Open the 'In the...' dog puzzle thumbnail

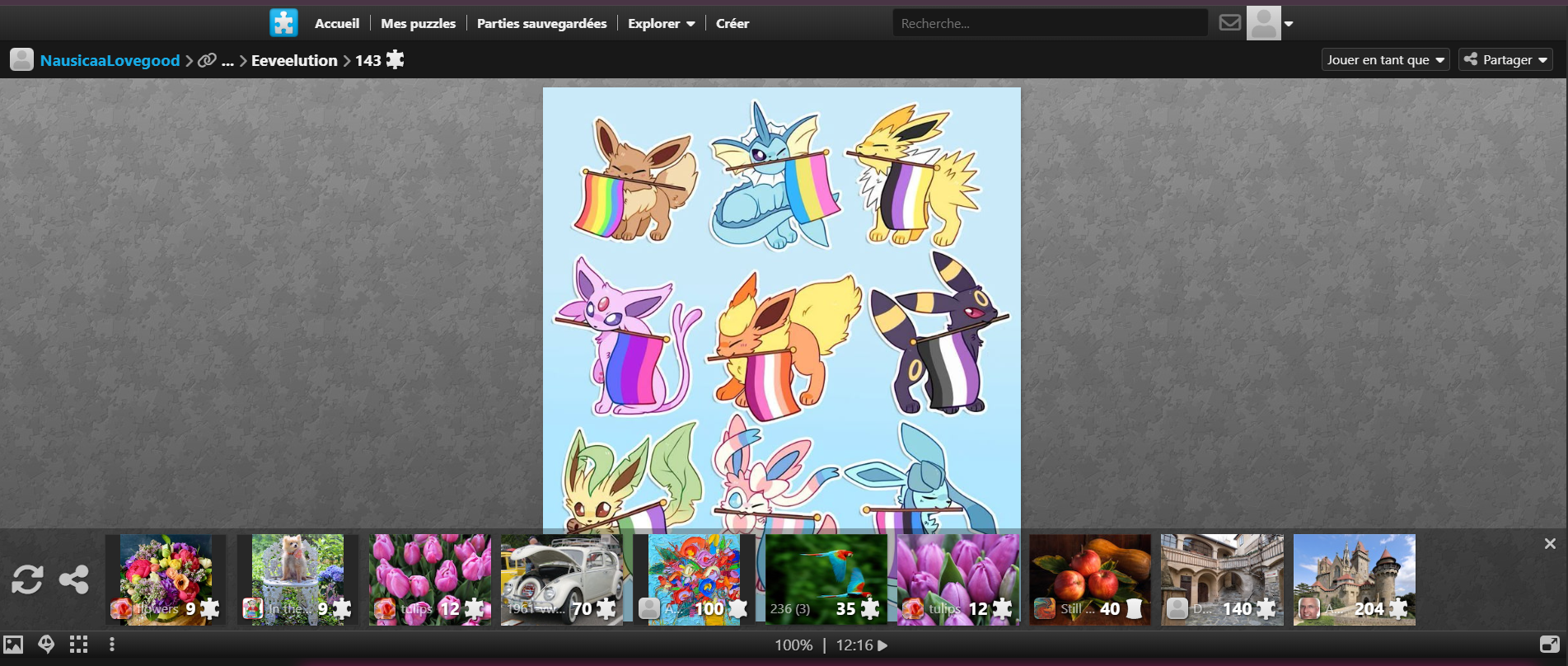pyautogui.click(x=297, y=579)
